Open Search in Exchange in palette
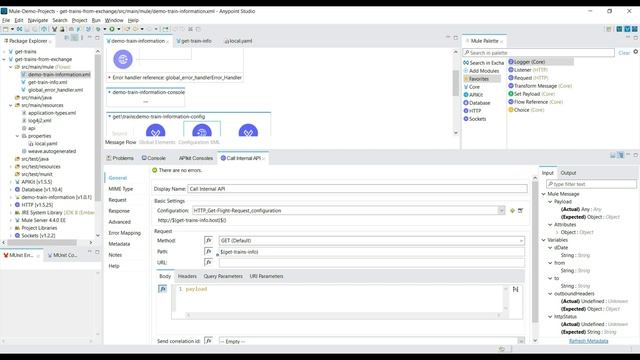 (x=484, y=62)
